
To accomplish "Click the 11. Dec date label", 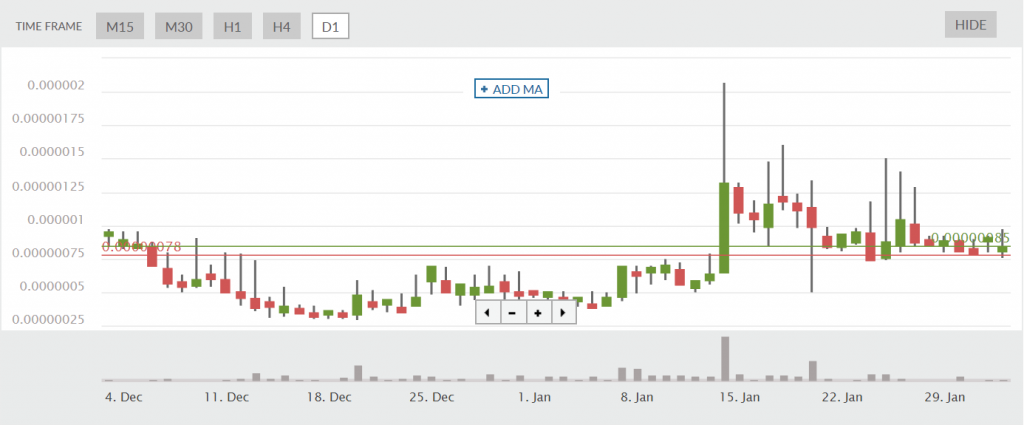I will pyautogui.click(x=227, y=397).
